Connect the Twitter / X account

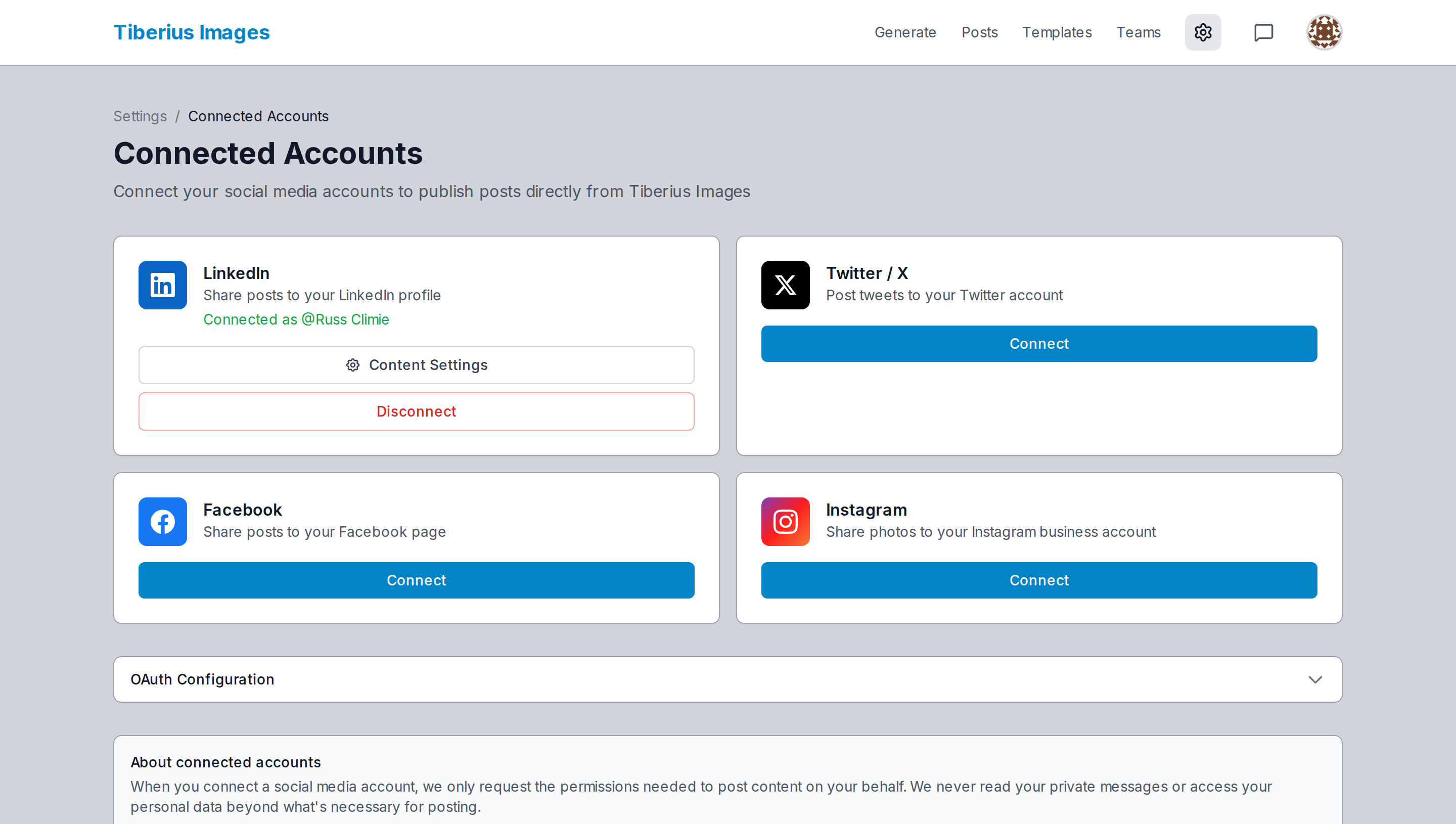tap(1038, 344)
